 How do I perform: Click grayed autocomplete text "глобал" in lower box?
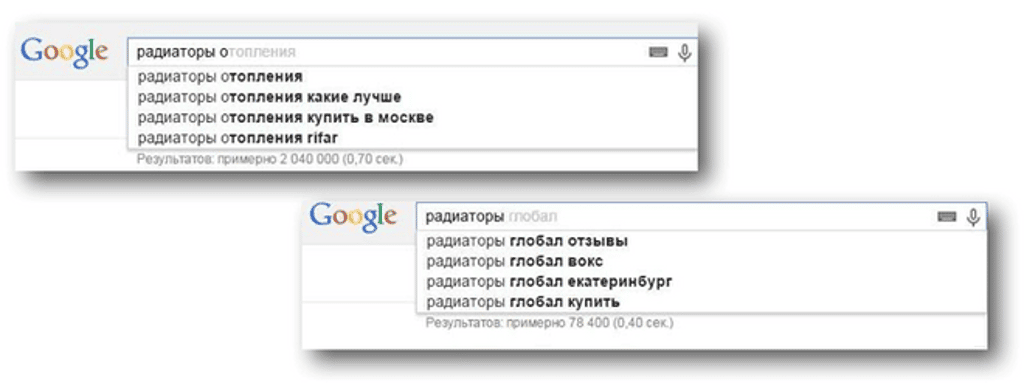533,216
